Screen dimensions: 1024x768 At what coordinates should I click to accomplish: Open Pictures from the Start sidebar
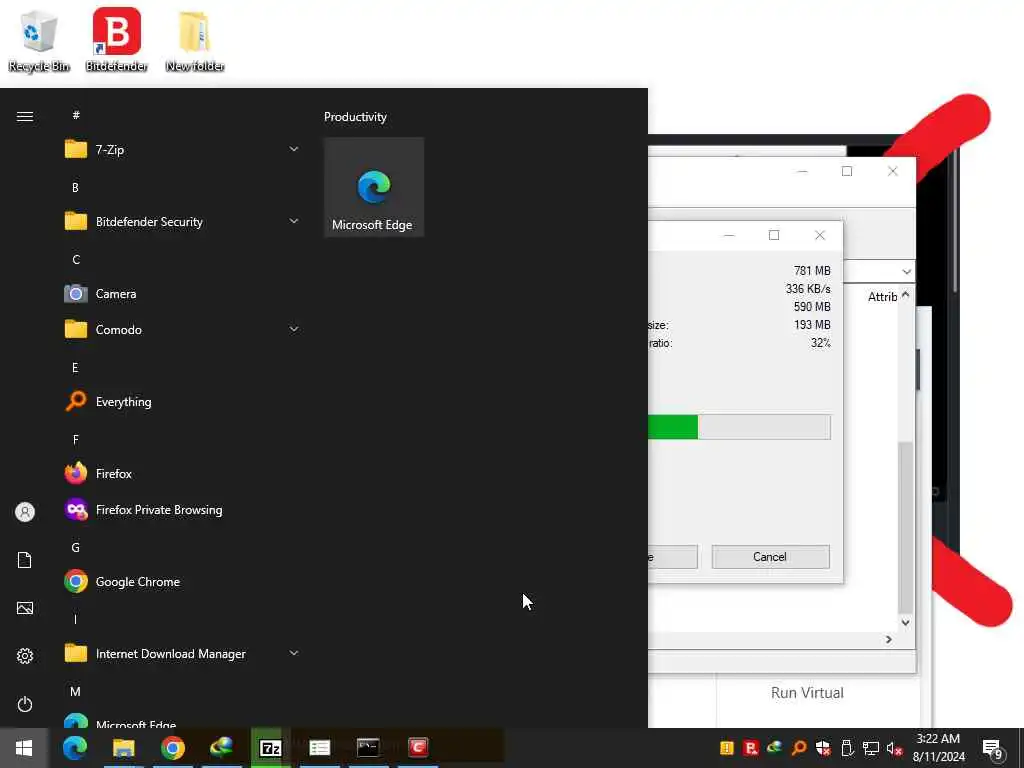(25, 608)
